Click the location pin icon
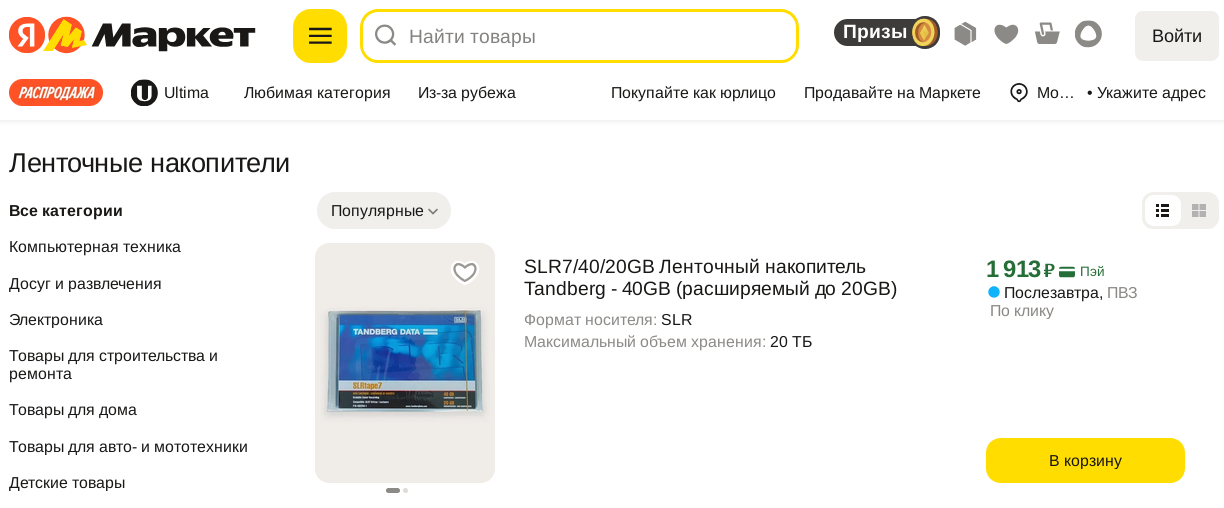 (1019, 93)
